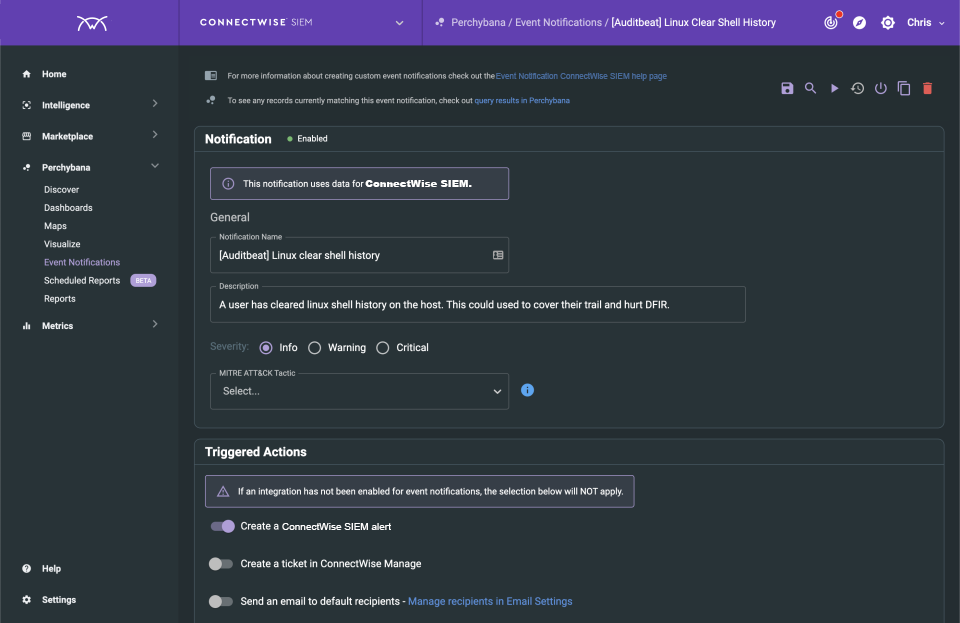
Task: Select the Warning severity radio button
Action: click(x=315, y=348)
